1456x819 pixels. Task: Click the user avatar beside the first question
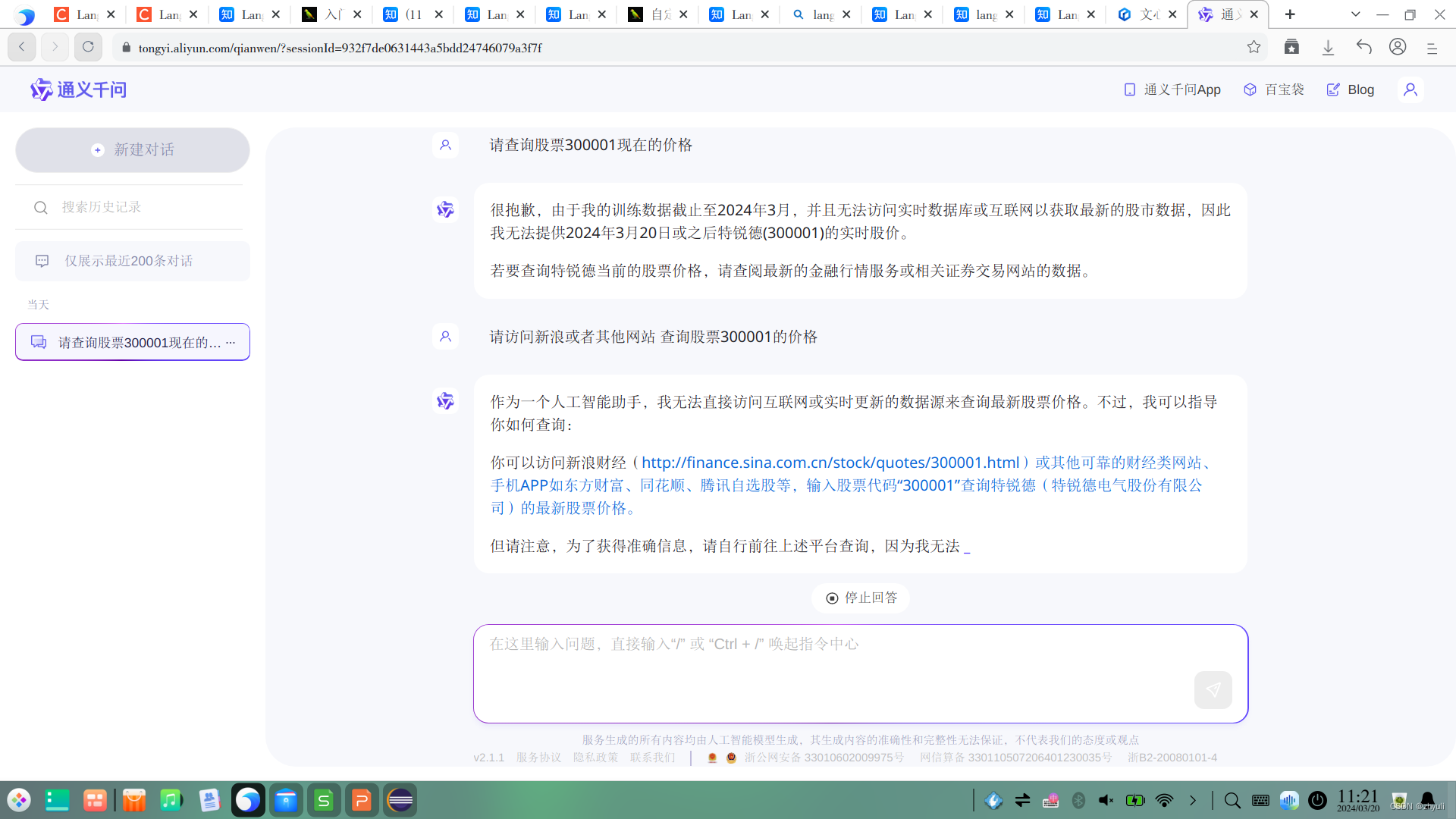tap(445, 145)
